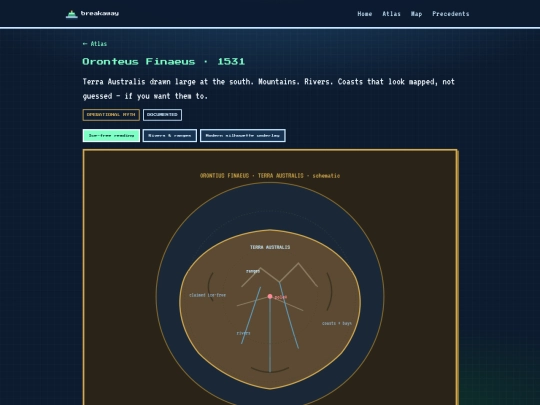
Task: Click the 'claimed ice-free' map label
Action: [208, 295]
